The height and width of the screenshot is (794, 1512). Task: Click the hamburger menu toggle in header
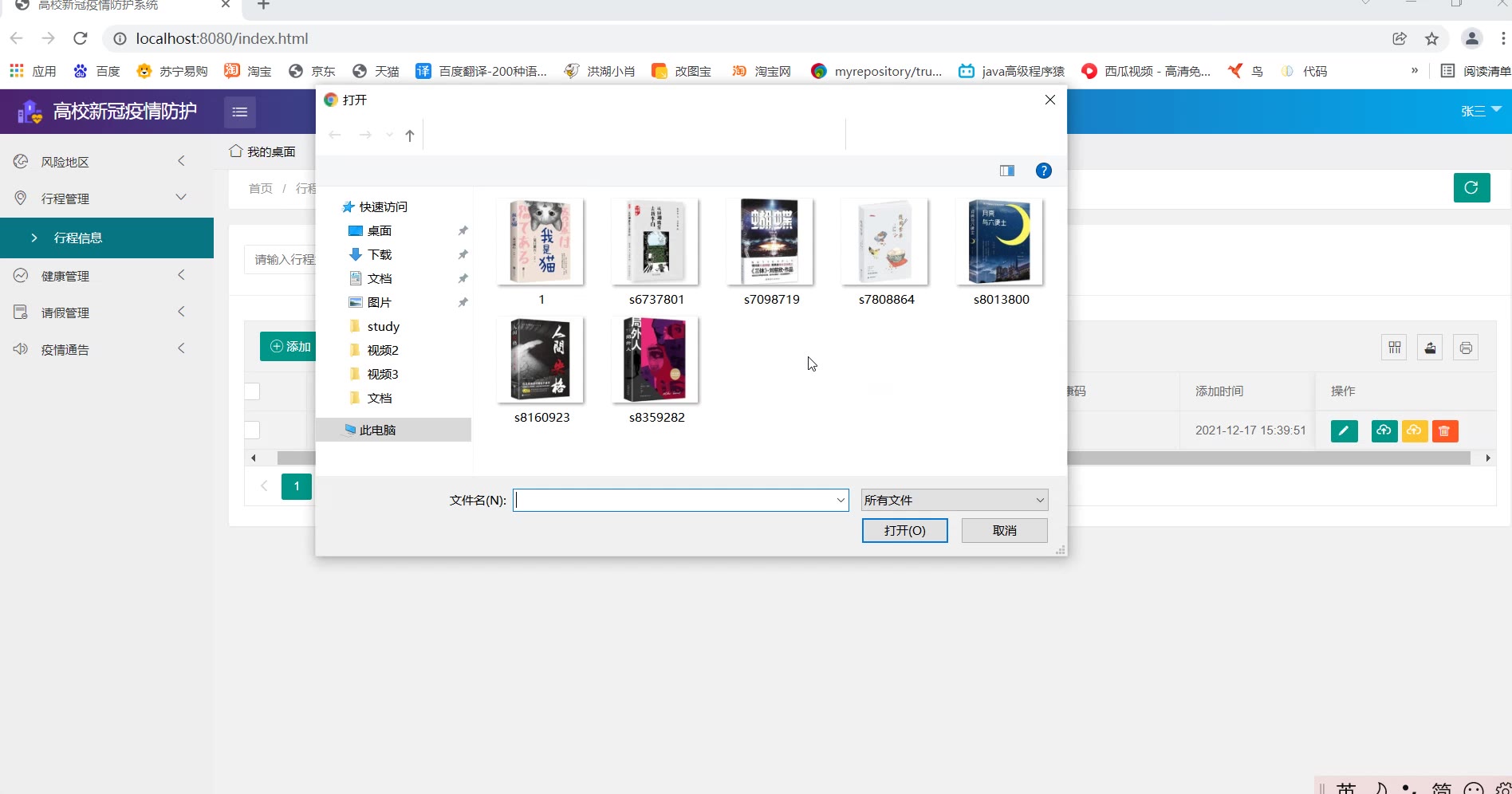tap(240, 112)
